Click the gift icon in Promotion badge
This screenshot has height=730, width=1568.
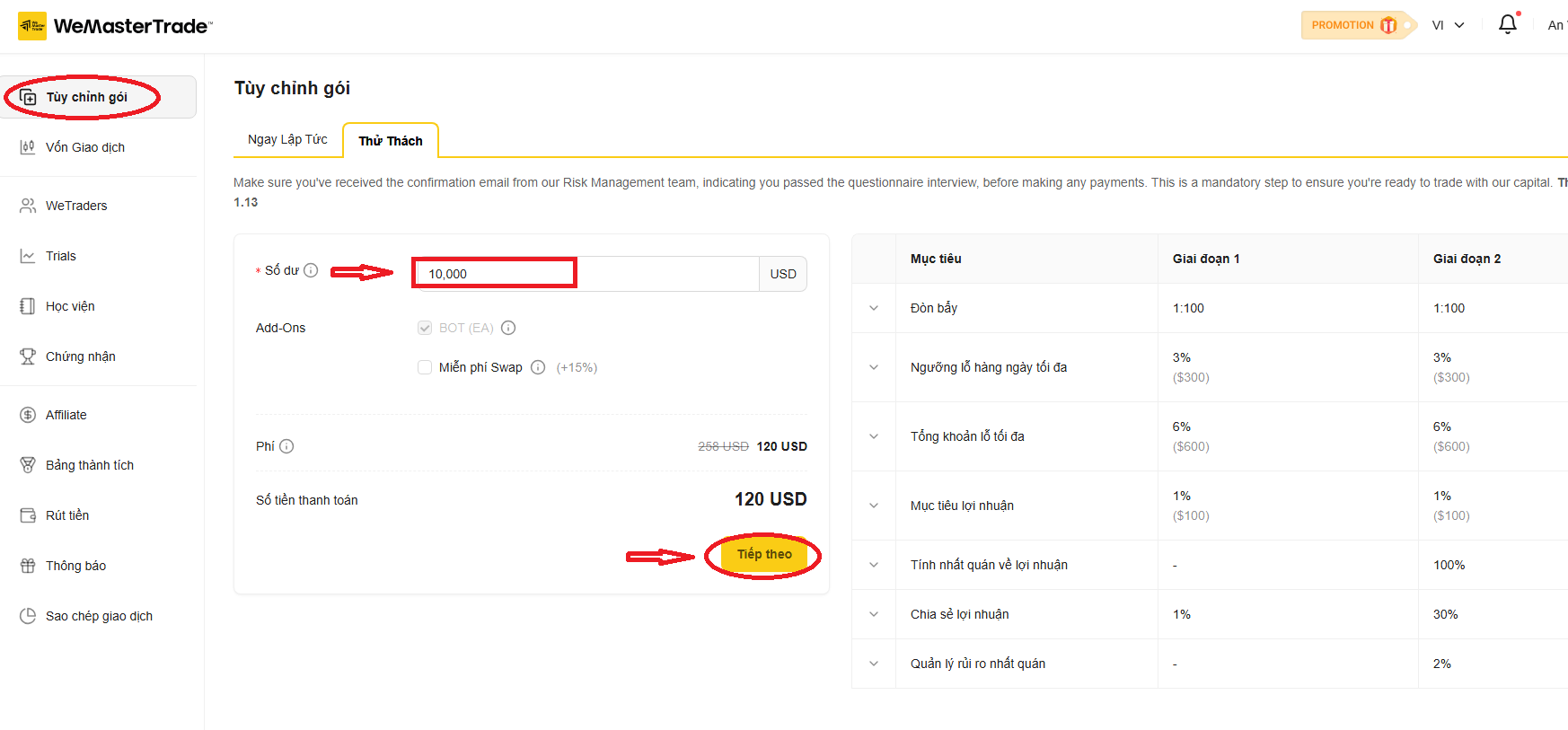point(1388,25)
